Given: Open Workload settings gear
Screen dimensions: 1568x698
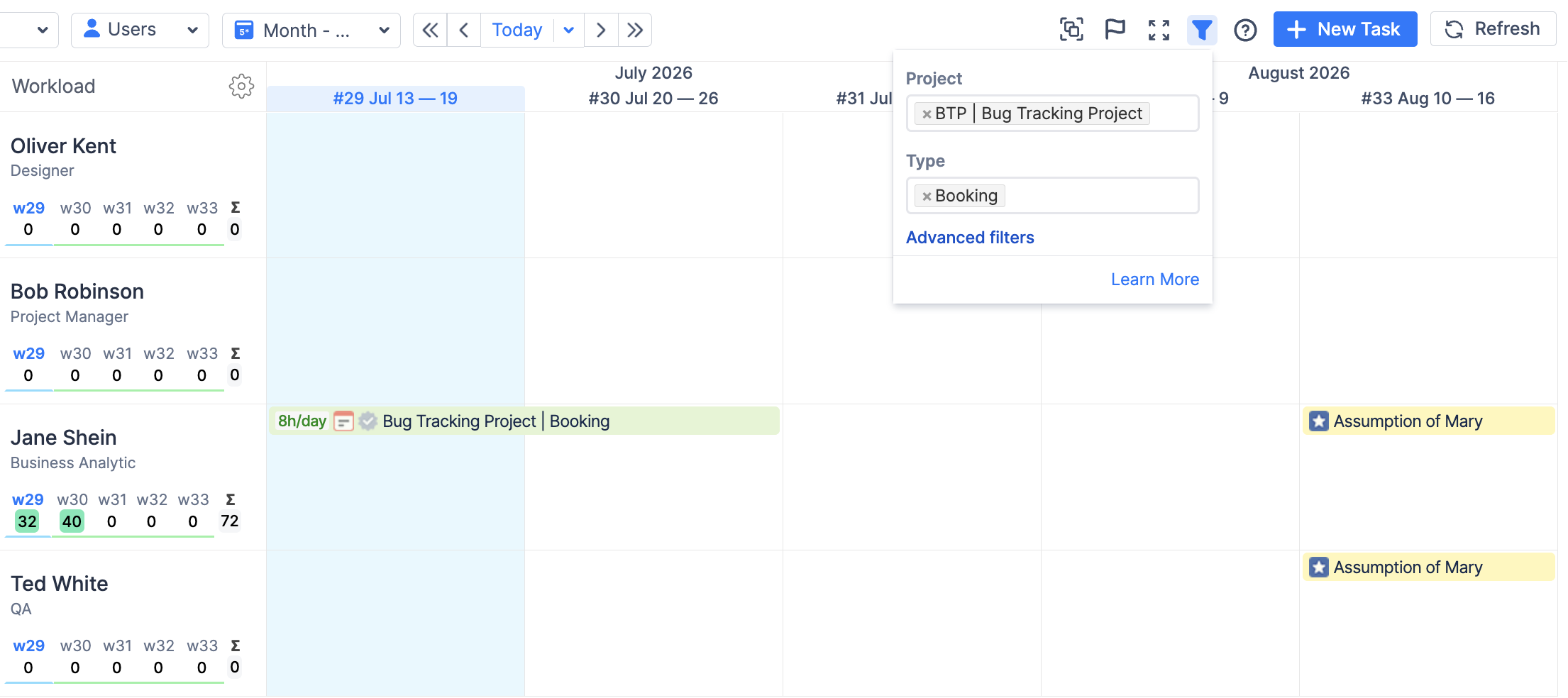Looking at the screenshot, I should tap(241, 86).
